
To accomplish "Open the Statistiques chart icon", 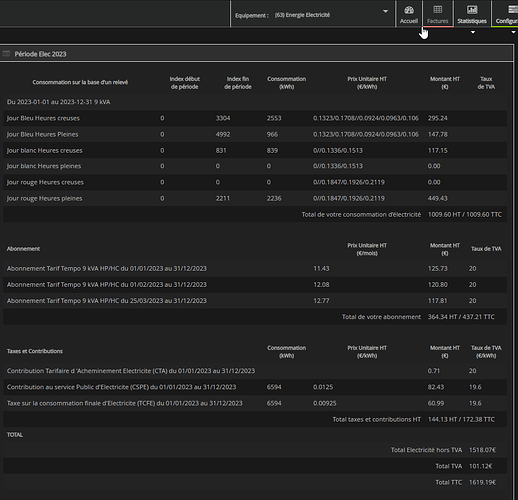I will point(472,10).
